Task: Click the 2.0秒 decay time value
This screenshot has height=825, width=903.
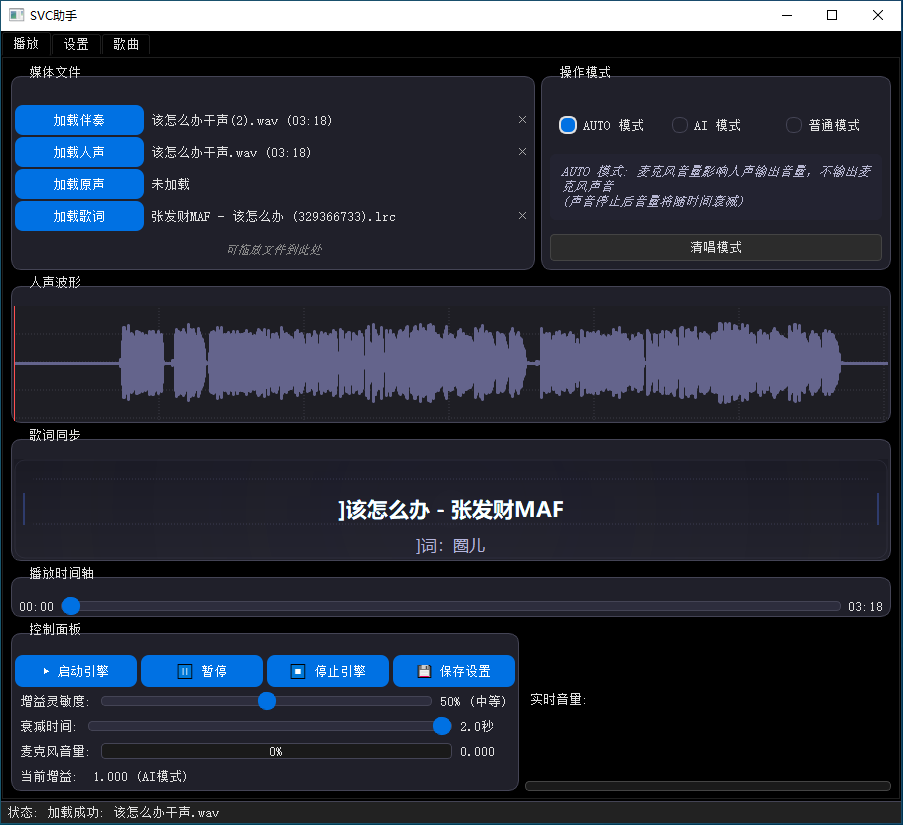Action: (477, 727)
